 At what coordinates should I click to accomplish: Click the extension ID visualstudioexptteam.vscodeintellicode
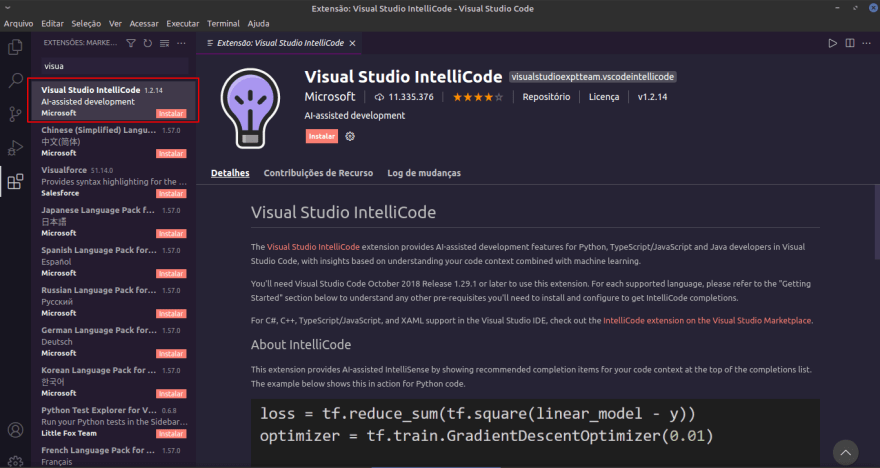(x=593, y=77)
